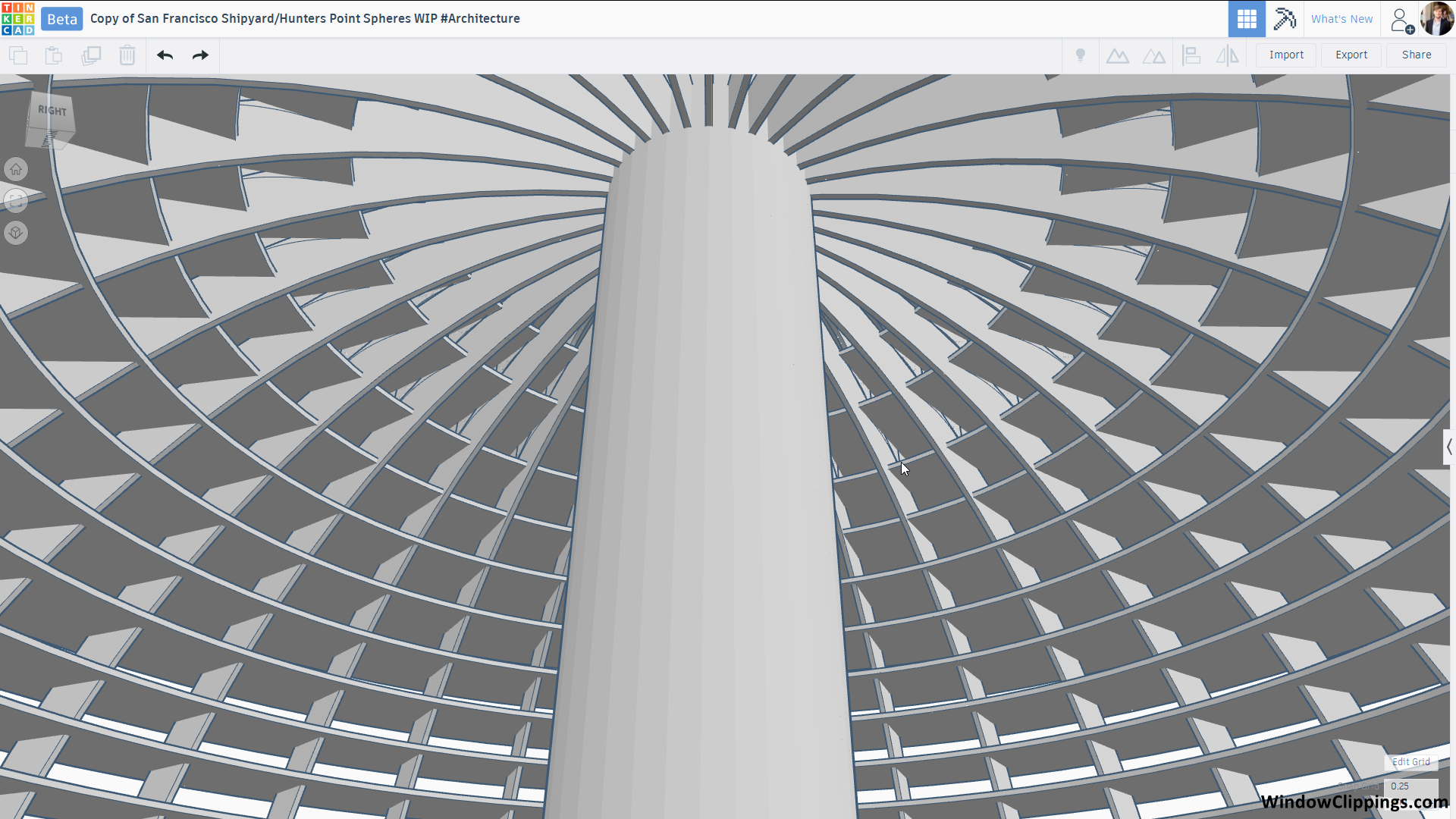Click the Paste icon in toolbar
Image resolution: width=1456 pixels, height=819 pixels.
(54, 55)
